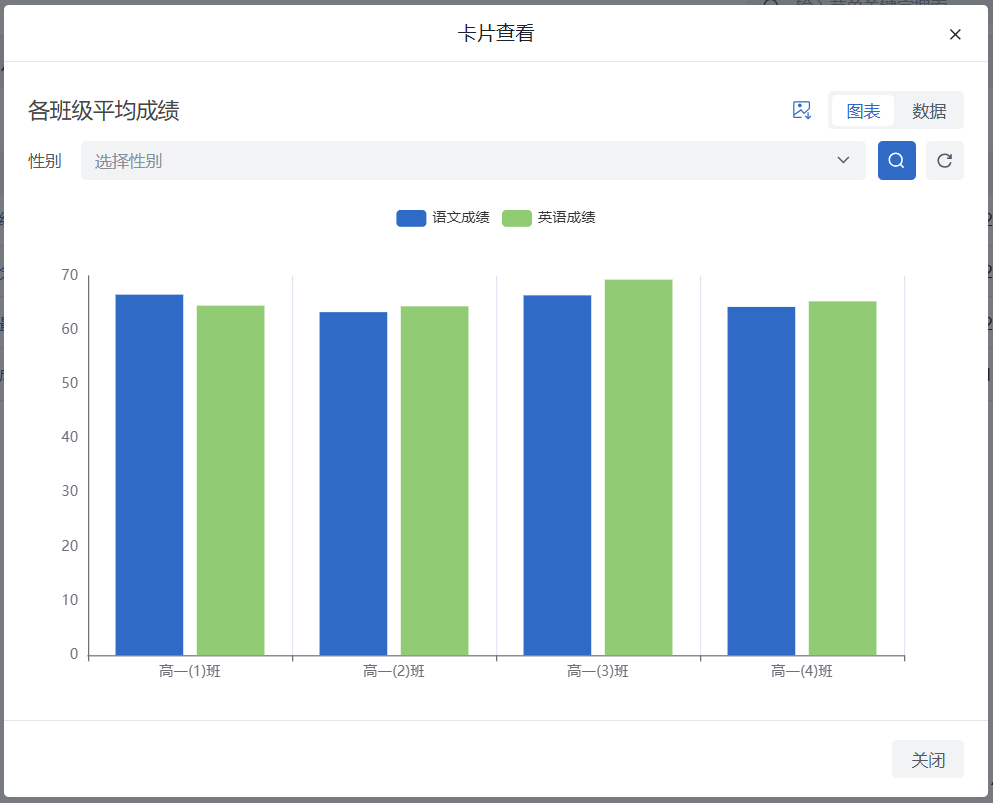Screen dimensions: 993x803
Task: Switch to the 图表 tab
Action: (x=863, y=111)
